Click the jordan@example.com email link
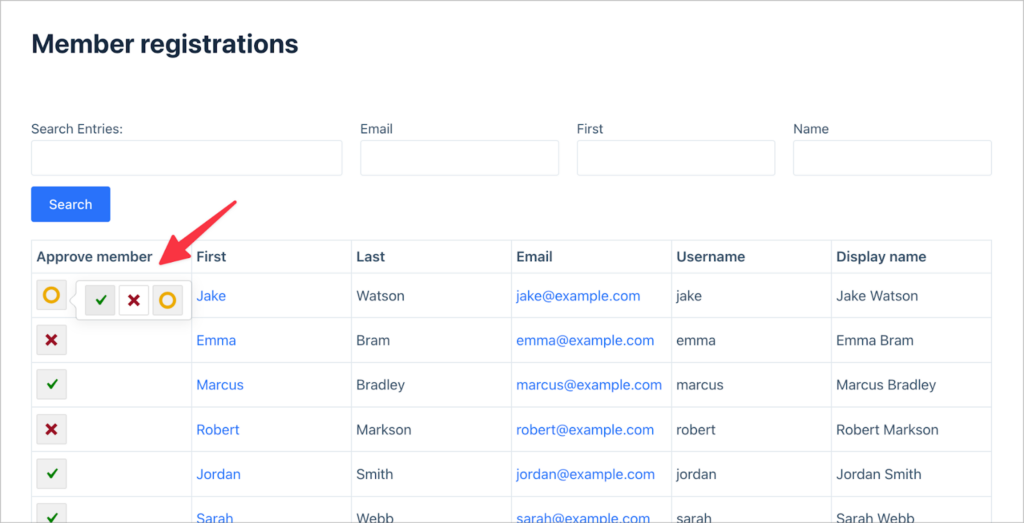 [x=584, y=474]
